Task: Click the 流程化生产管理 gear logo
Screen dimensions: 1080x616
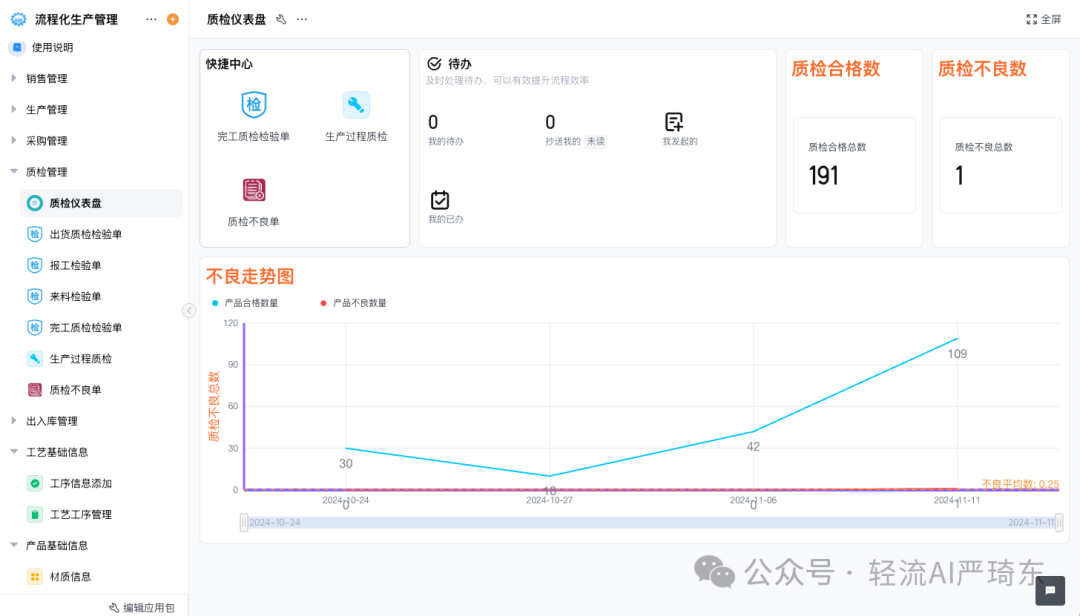Action: (x=17, y=18)
